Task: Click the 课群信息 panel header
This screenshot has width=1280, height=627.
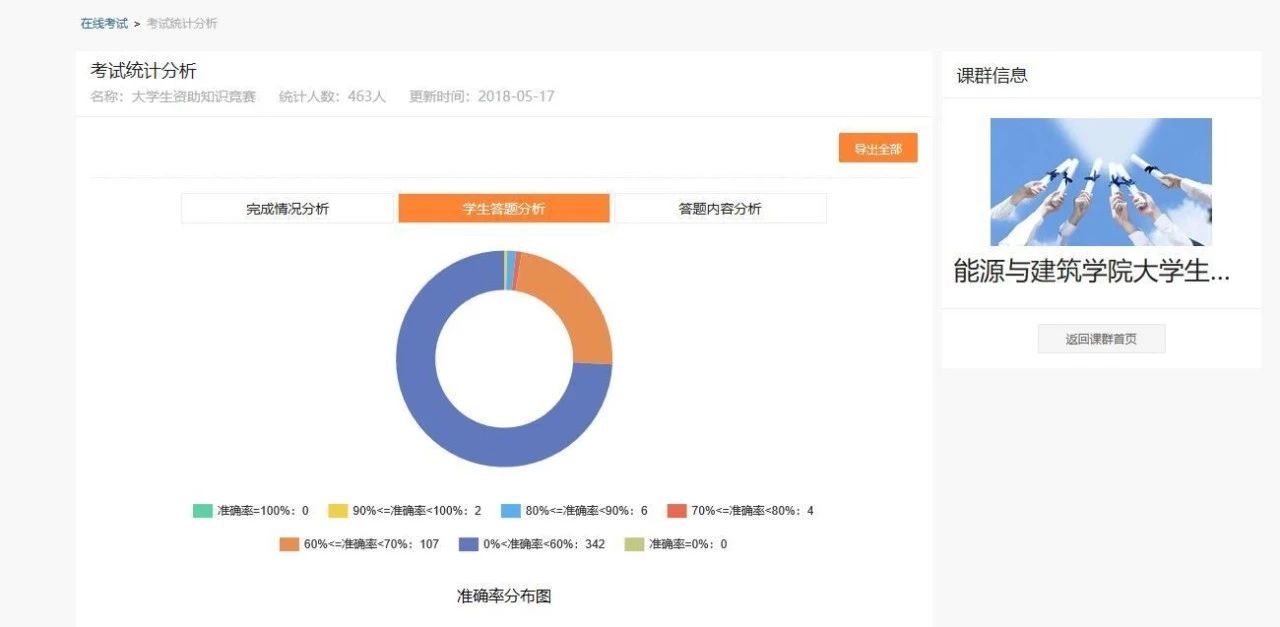Action: pyautogui.click(x=992, y=76)
